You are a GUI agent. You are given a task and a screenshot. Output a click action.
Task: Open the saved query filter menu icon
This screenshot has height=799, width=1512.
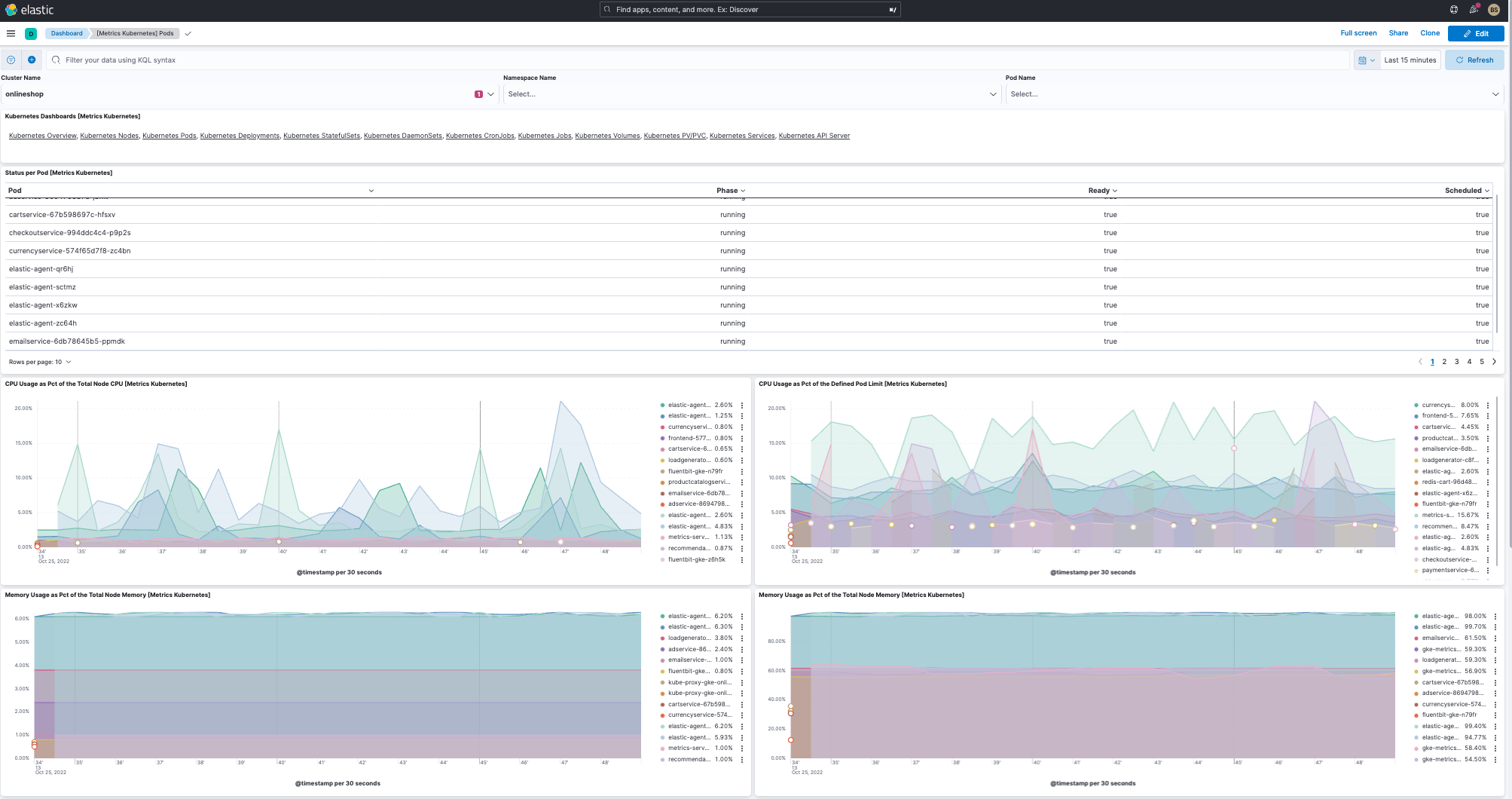pos(11,60)
